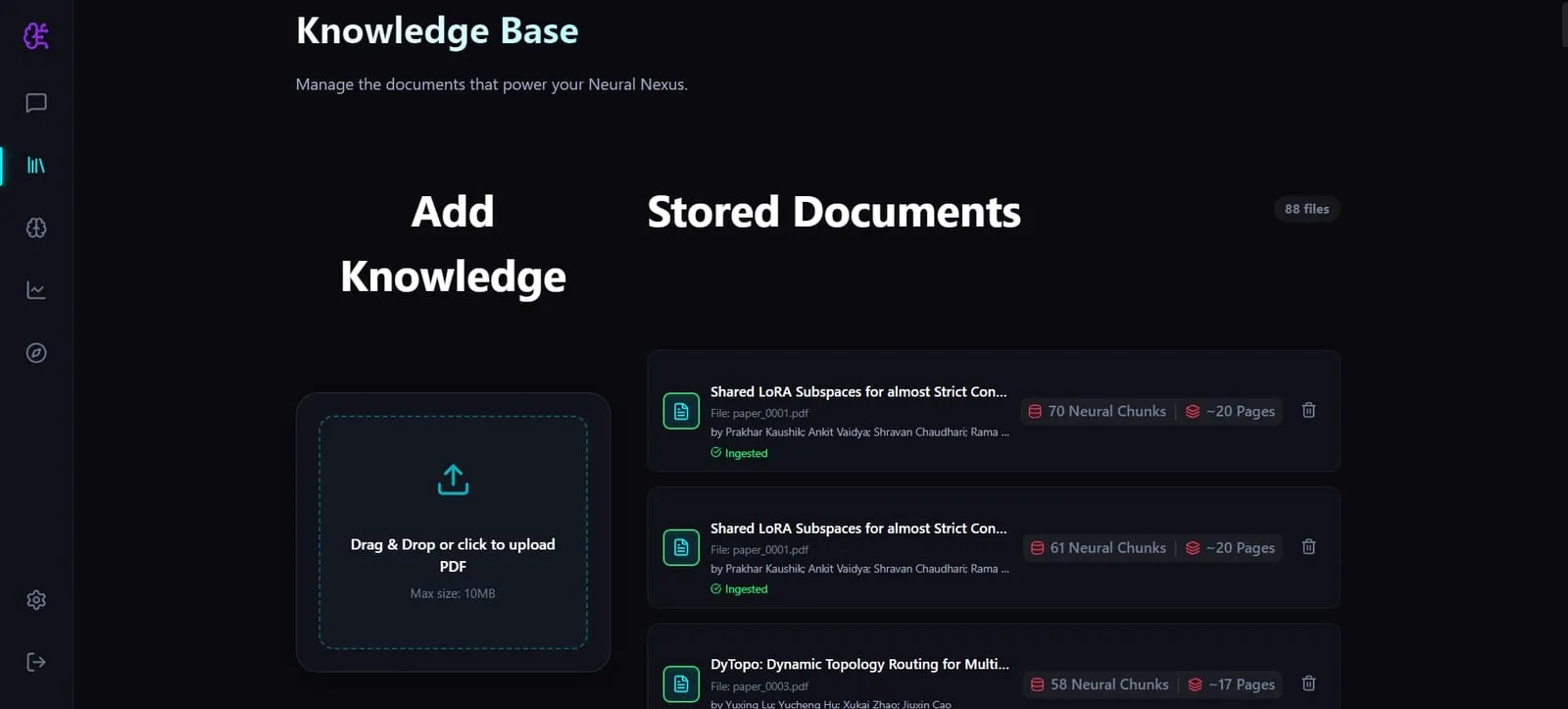This screenshot has width=1568, height=709.
Task: Click Drag & Drop upload PDF area
Action: tap(453, 532)
